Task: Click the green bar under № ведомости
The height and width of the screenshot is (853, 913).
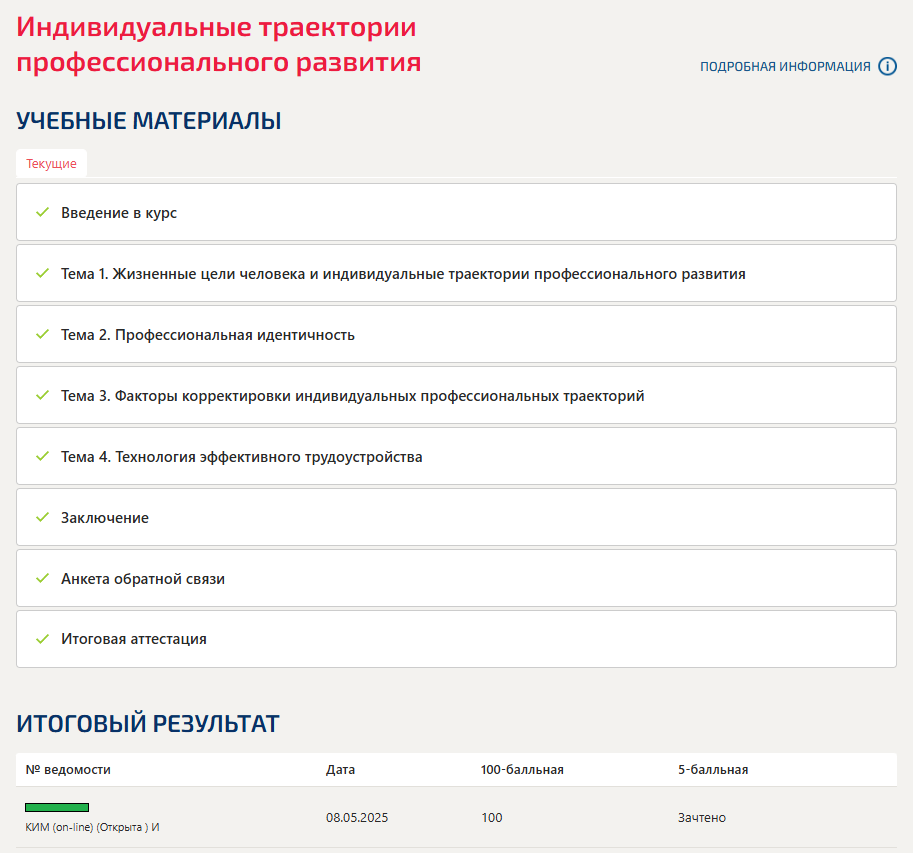Action: [57, 807]
